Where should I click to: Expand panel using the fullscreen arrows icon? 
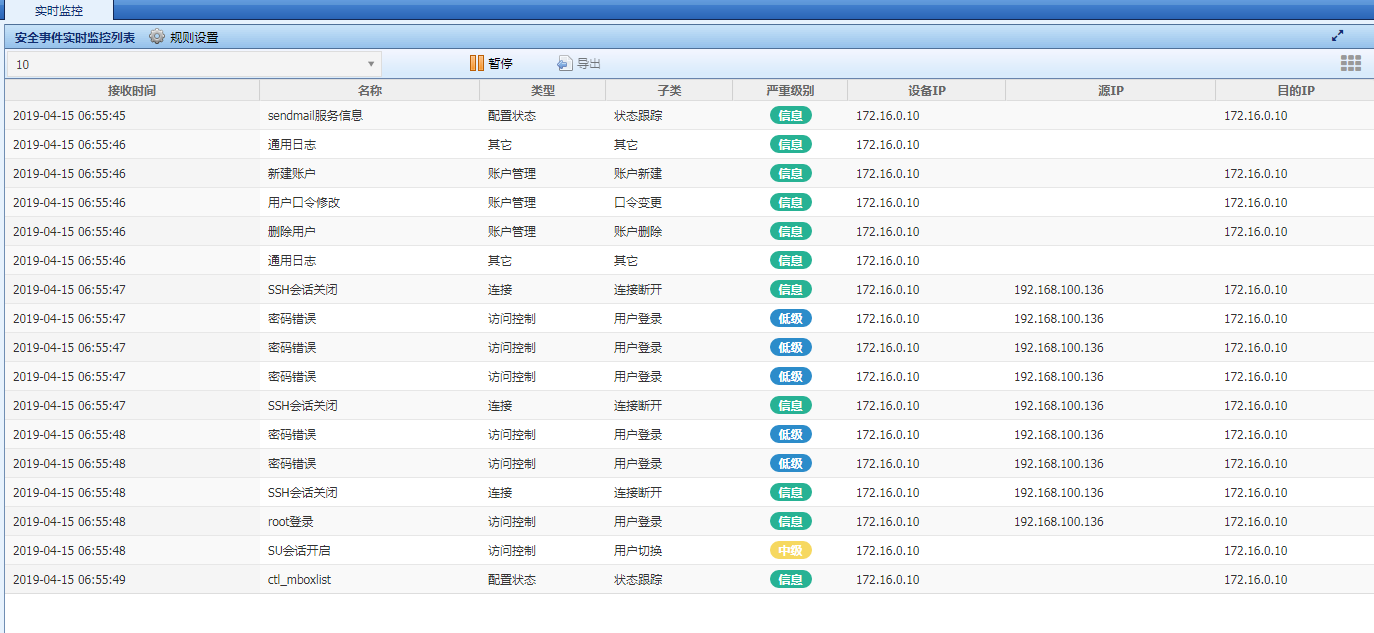1337,36
